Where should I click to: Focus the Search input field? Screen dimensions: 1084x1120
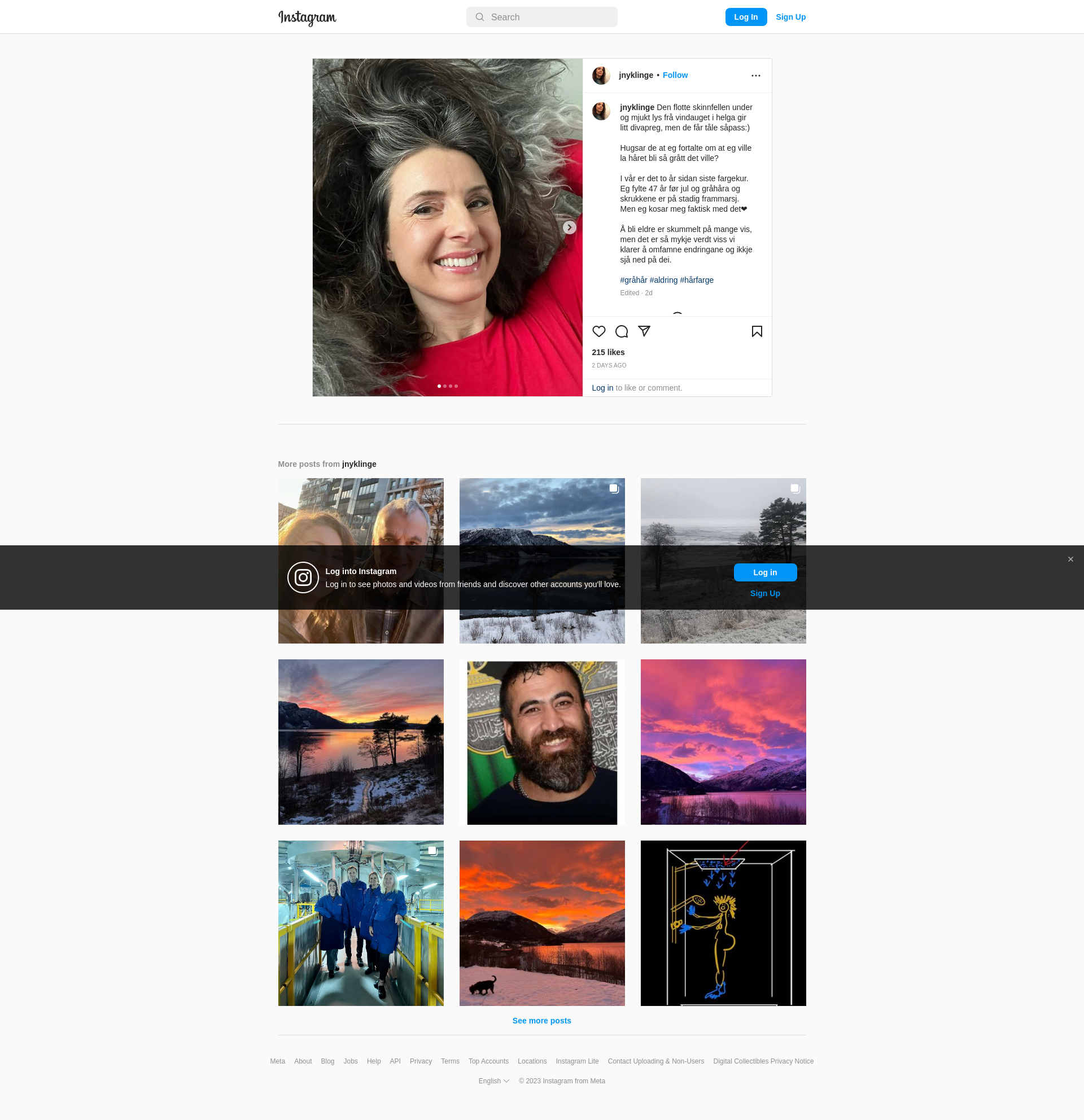coord(541,17)
